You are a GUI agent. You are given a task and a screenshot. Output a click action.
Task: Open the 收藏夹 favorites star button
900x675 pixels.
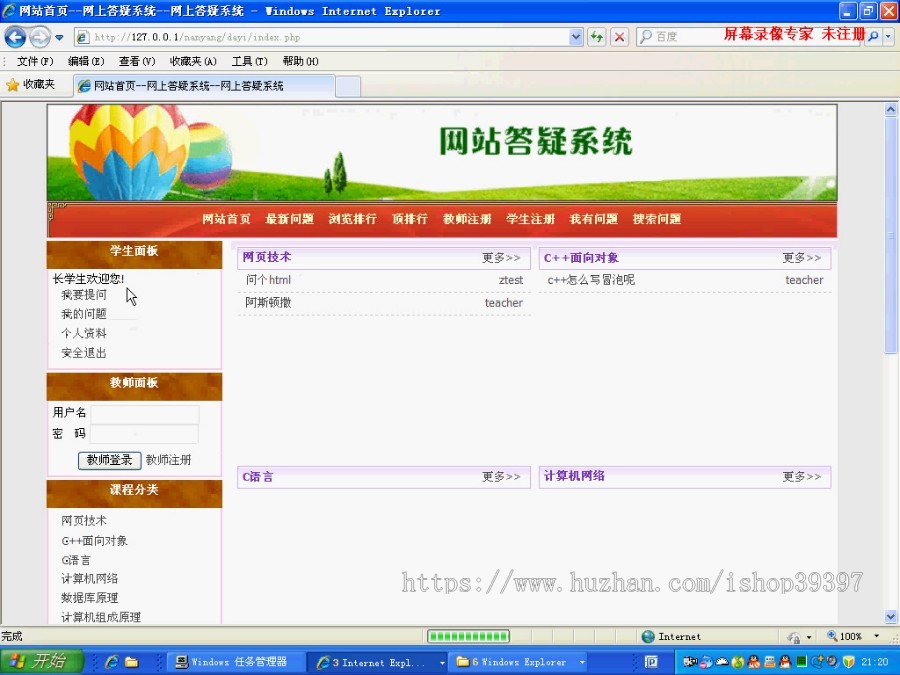(x=30, y=85)
